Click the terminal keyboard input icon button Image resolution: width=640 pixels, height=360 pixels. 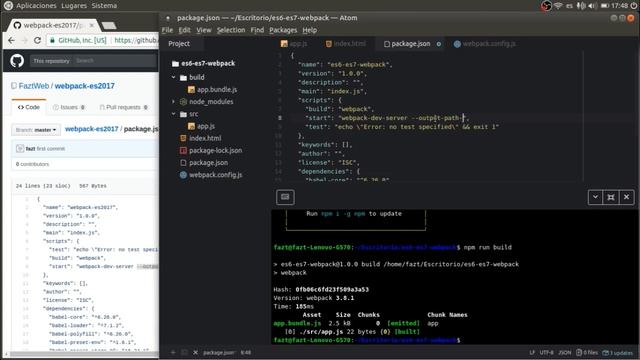285,197
